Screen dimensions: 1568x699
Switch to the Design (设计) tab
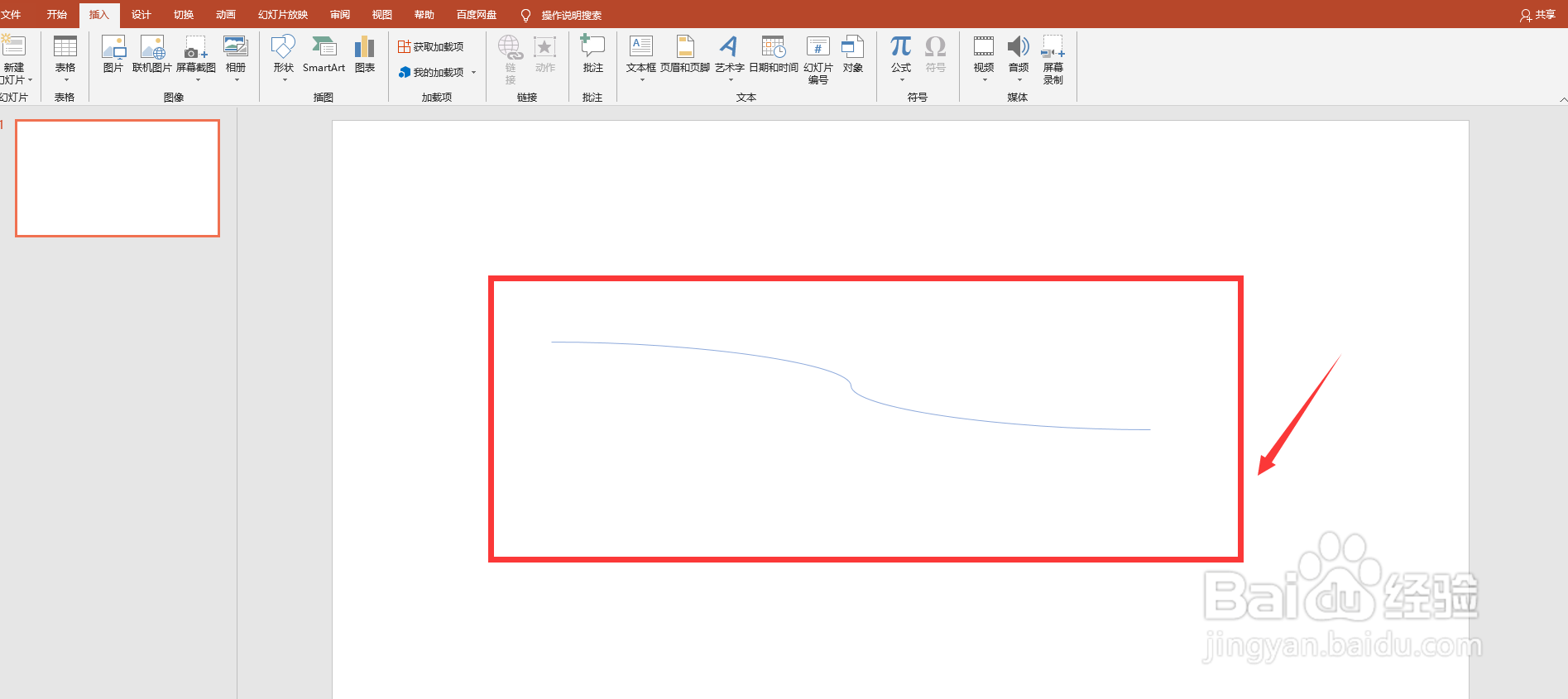[141, 15]
